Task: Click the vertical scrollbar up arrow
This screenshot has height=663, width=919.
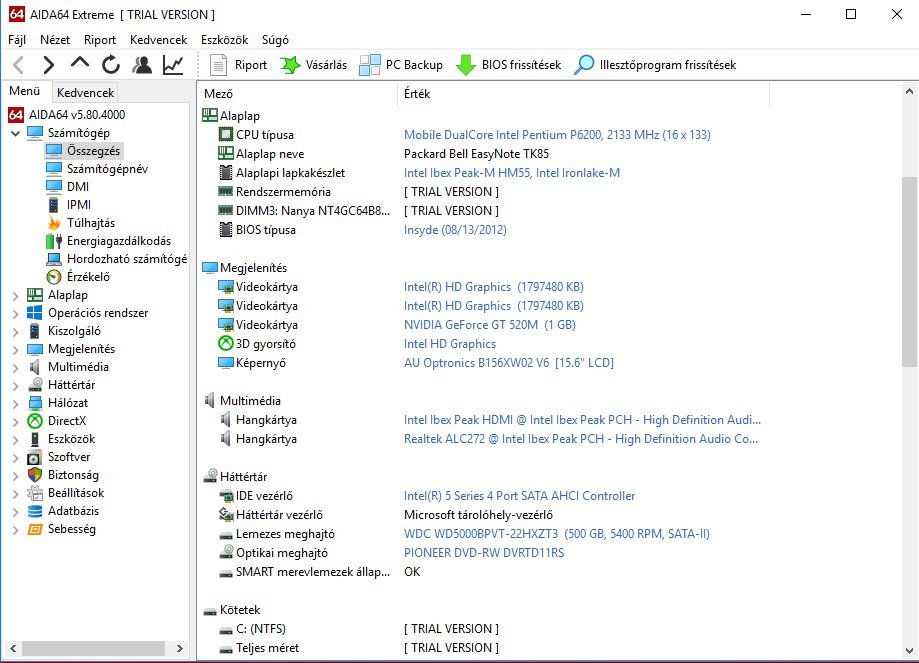Action: [909, 91]
